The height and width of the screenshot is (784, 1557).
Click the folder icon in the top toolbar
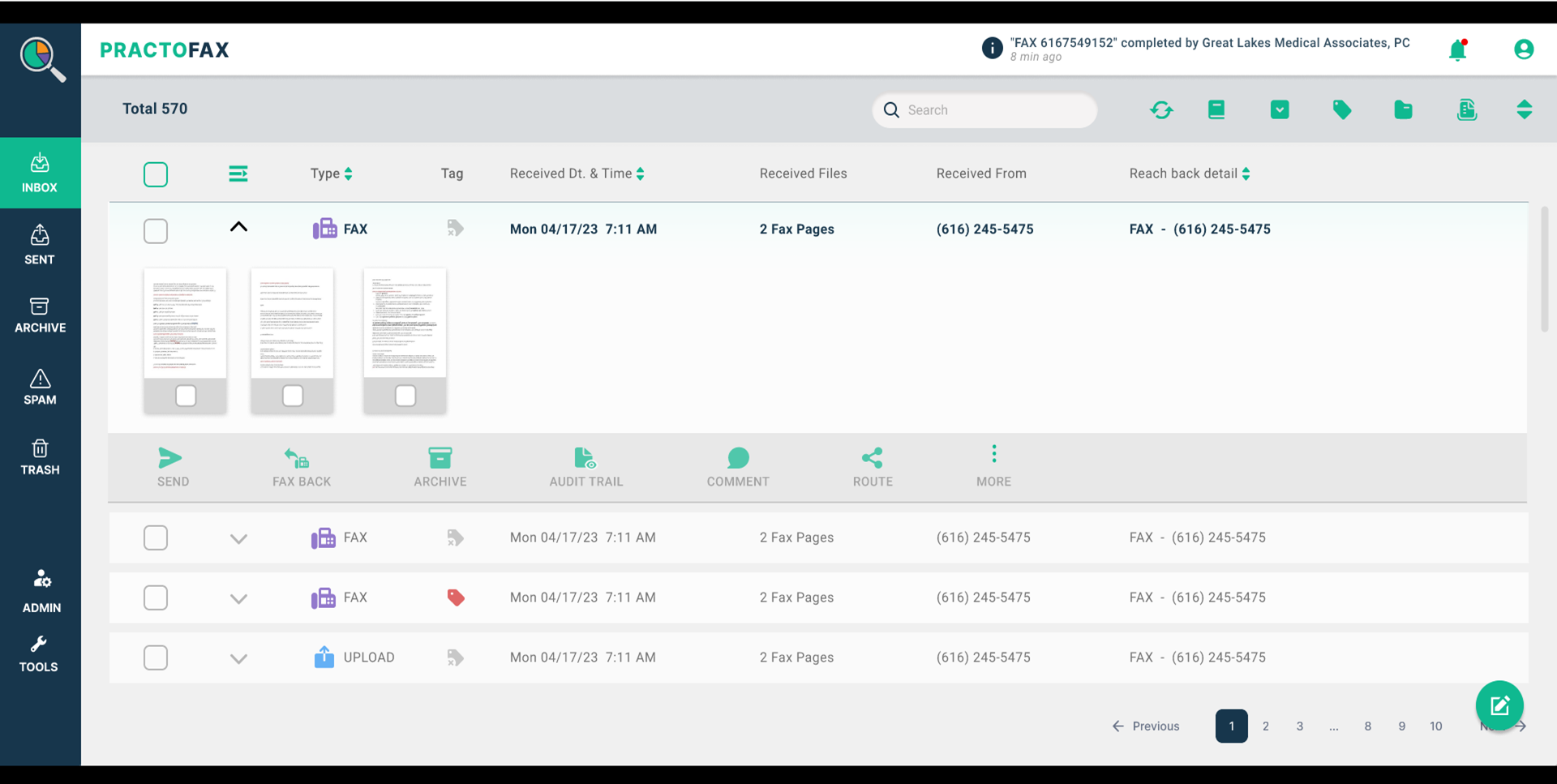pos(1404,109)
